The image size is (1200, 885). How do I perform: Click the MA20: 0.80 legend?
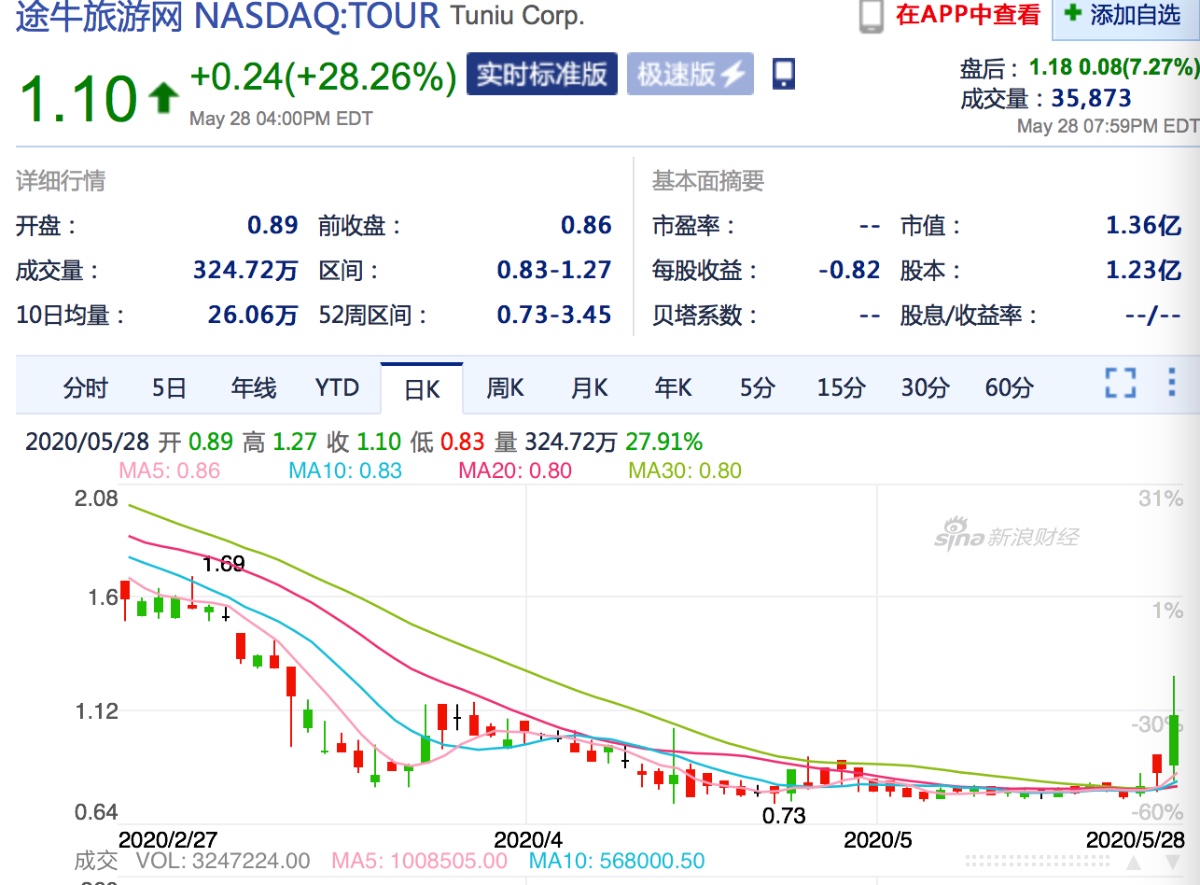[515, 470]
